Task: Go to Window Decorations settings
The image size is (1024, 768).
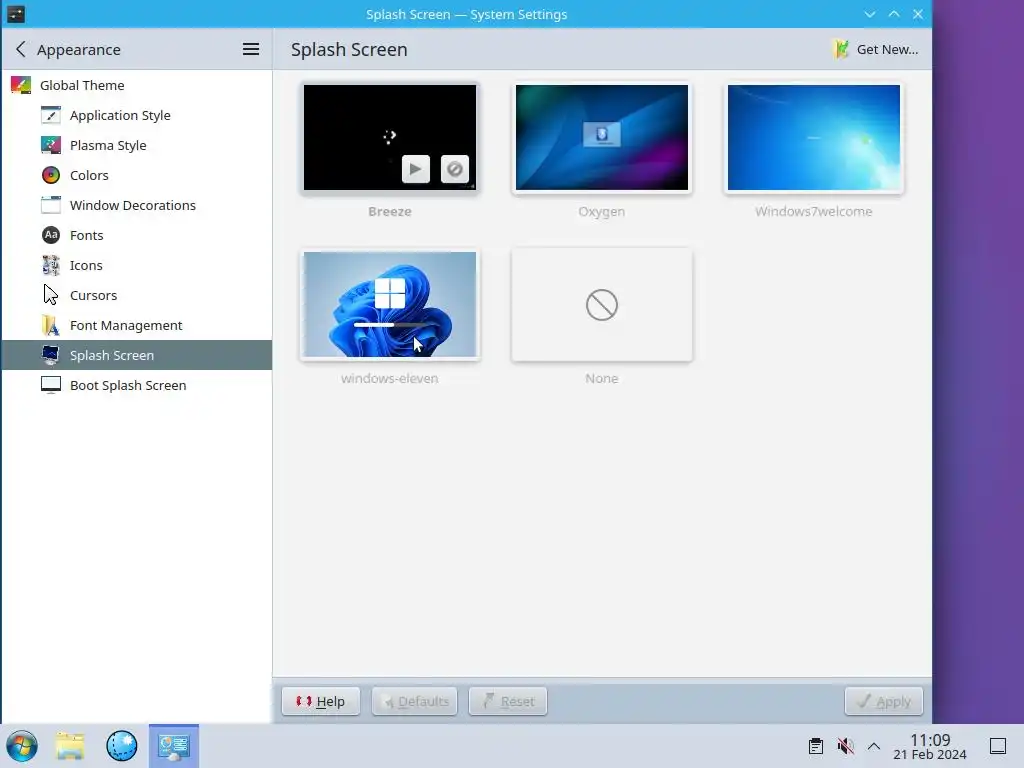Action: point(136,205)
